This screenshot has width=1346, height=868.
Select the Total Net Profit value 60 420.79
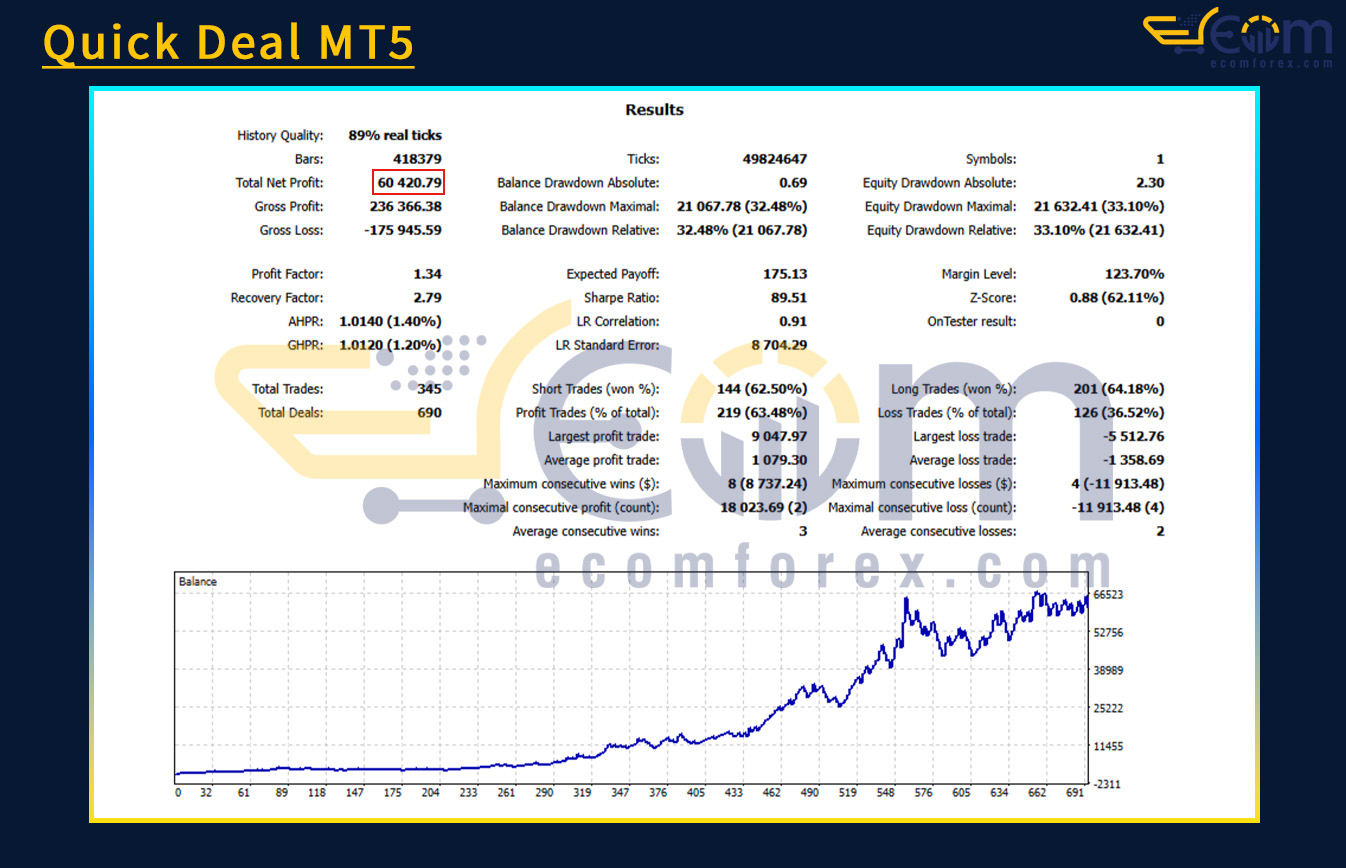point(409,183)
